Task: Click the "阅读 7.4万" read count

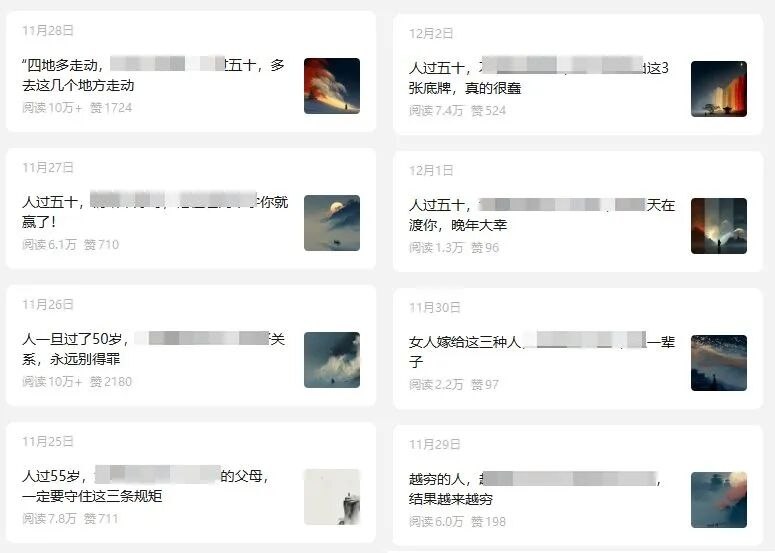Action: tap(436, 110)
